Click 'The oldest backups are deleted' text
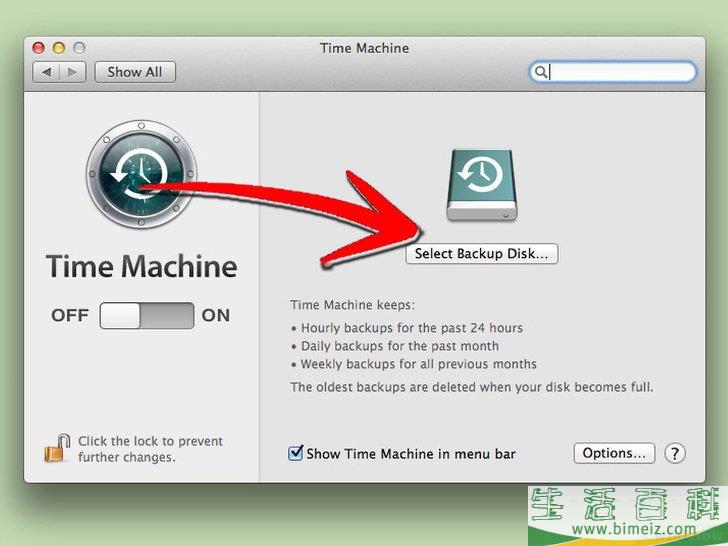728x546 pixels. coord(472,387)
